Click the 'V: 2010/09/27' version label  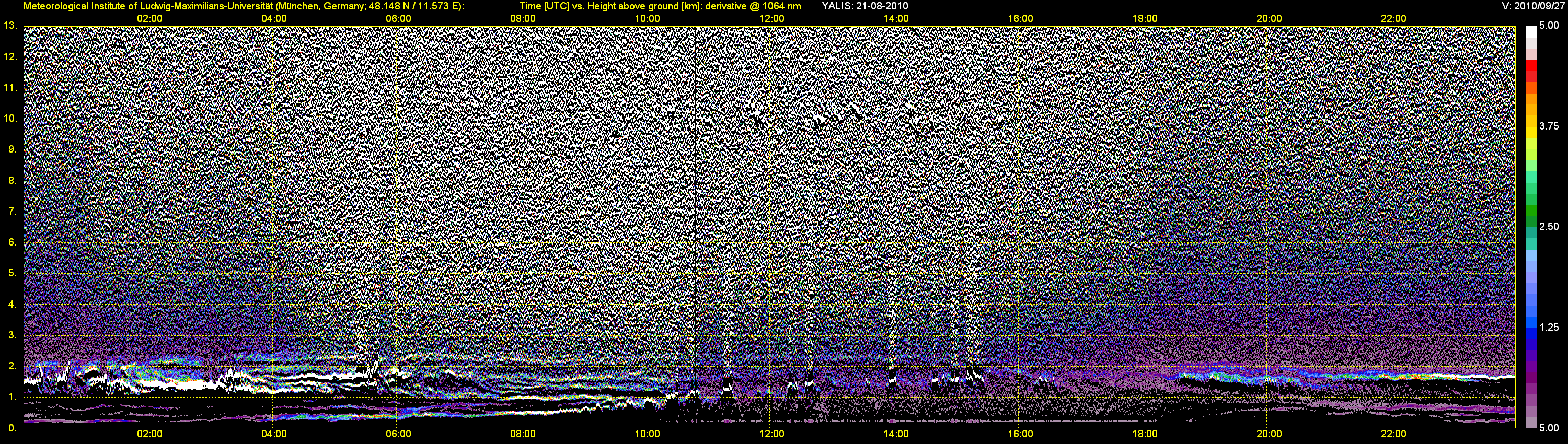click(x=1534, y=6)
